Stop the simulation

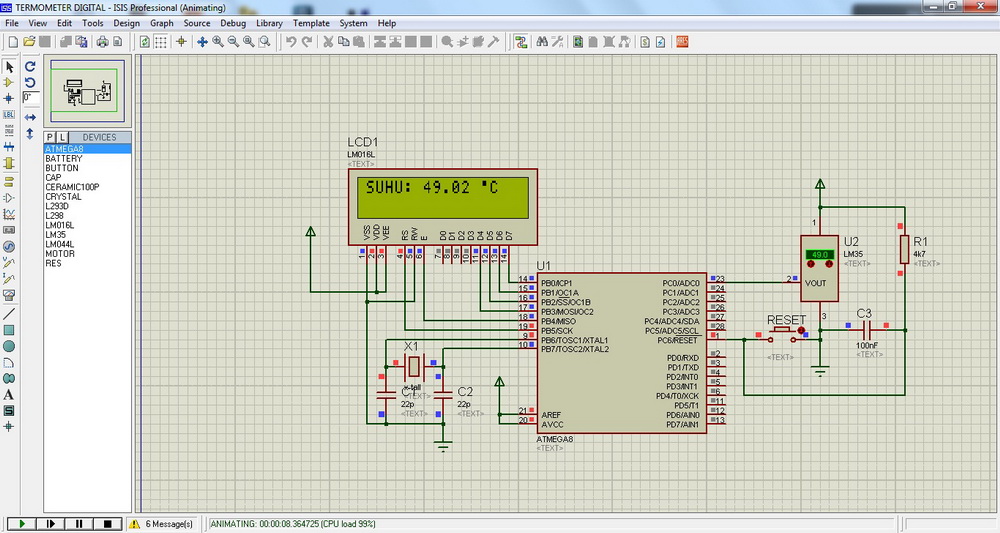(x=107, y=524)
